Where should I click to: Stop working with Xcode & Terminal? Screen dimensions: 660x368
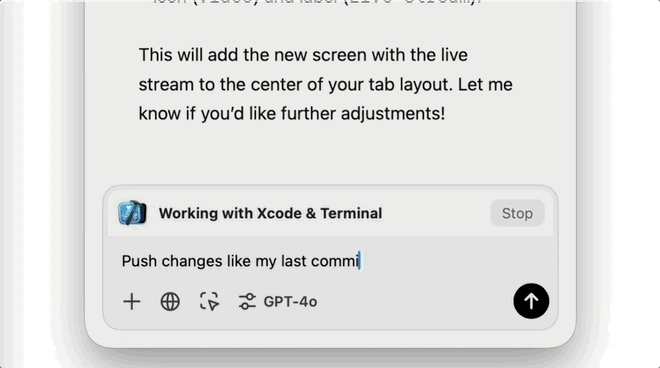coord(517,213)
